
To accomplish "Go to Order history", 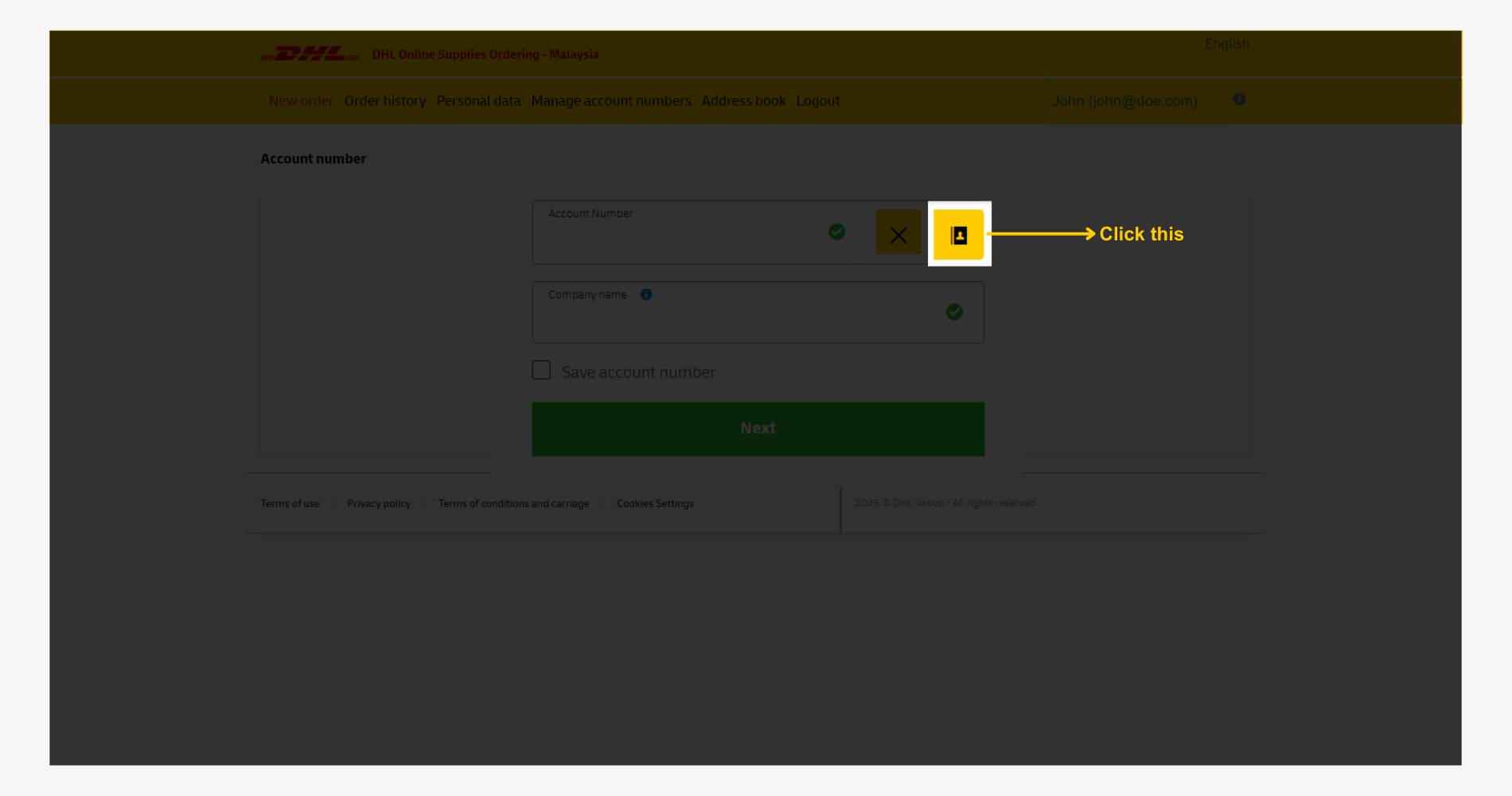I will pyautogui.click(x=385, y=101).
